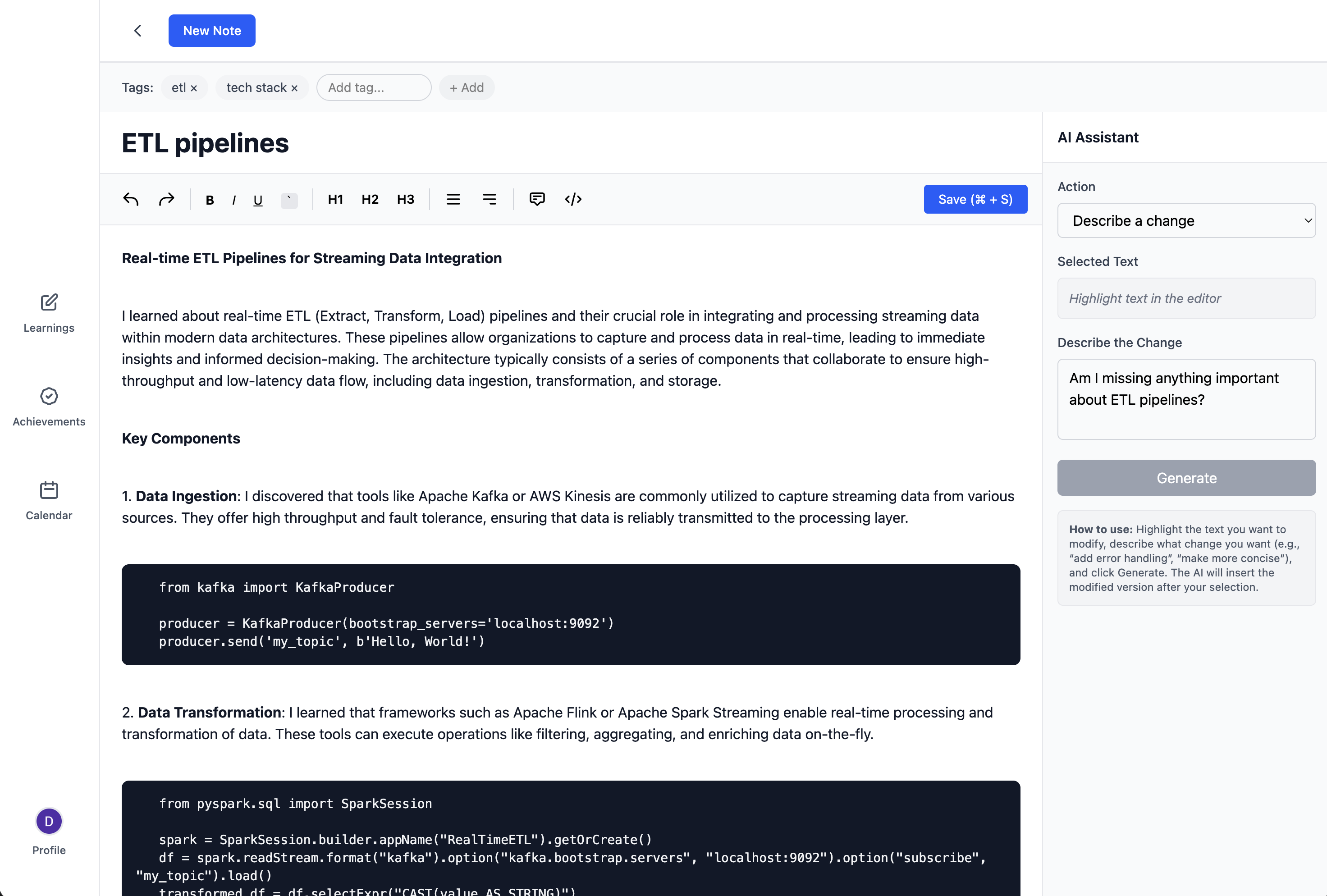Click the Undo icon in the editor toolbar
The image size is (1327, 896).
pos(131,199)
